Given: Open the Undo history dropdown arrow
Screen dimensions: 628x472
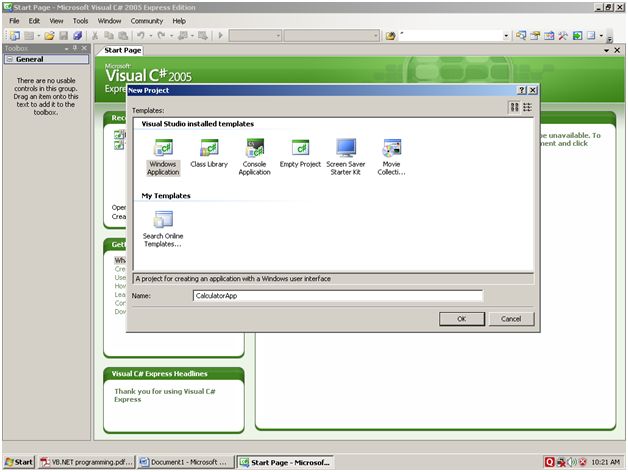Looking at the screenshot, I should 151,36.
